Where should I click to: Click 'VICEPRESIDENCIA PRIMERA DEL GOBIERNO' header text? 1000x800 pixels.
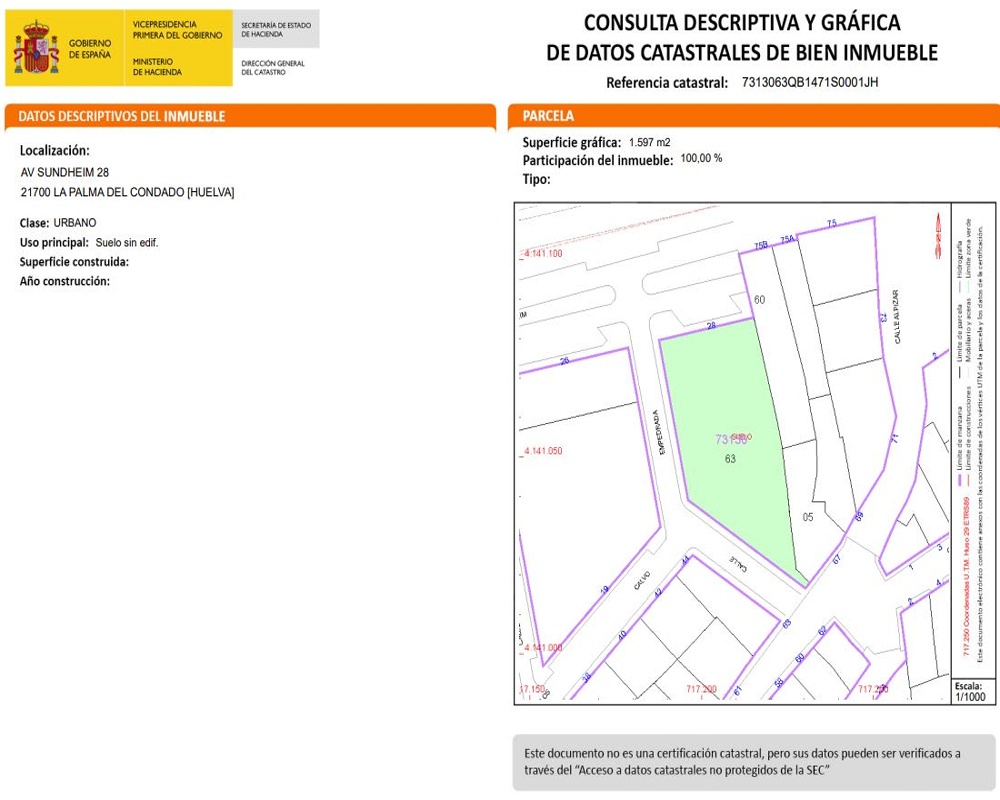(x=177, y=29)
